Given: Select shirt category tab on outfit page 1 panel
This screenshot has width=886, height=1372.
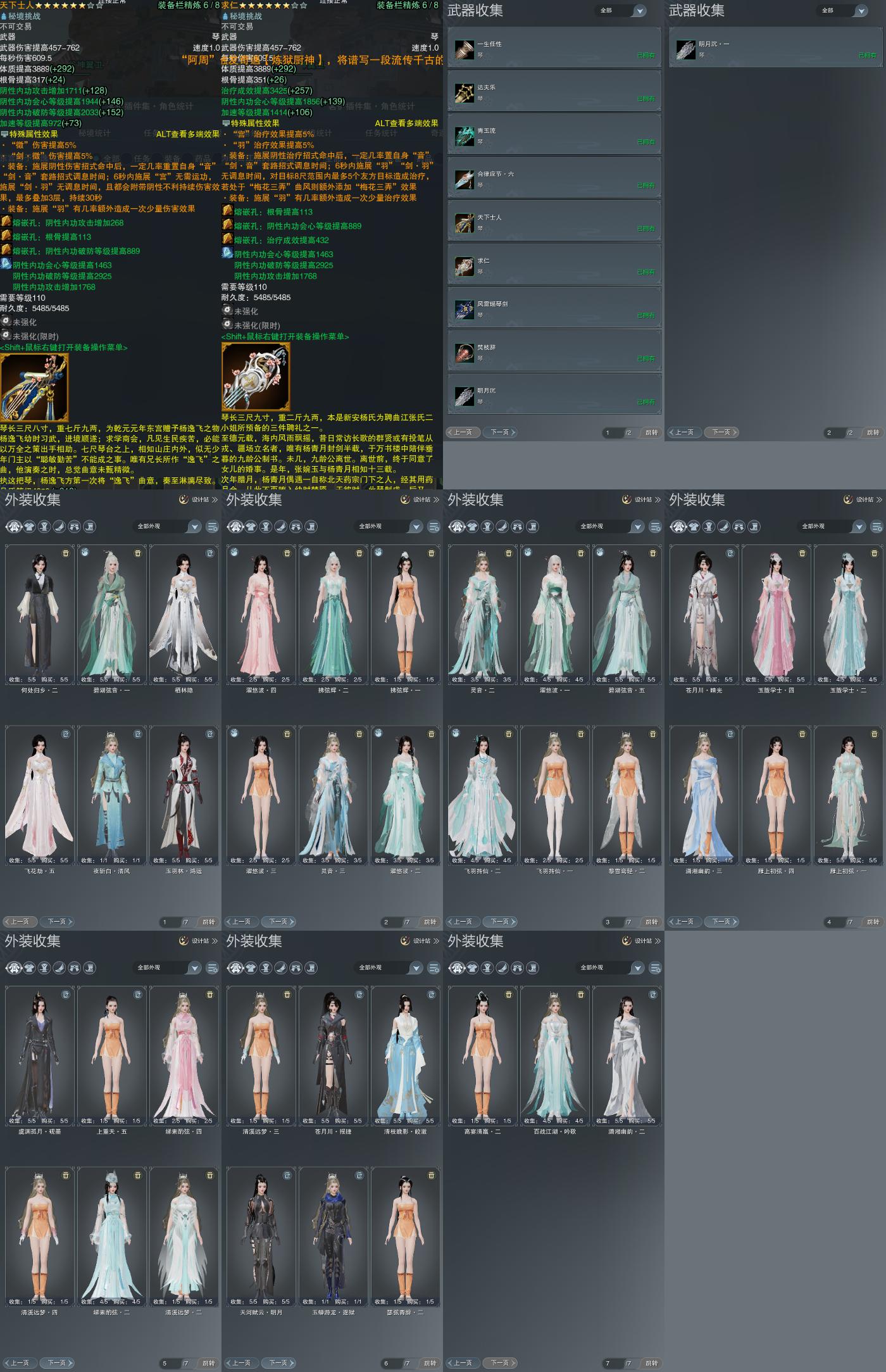Looking at the screenshot, I should click(29, 526).
